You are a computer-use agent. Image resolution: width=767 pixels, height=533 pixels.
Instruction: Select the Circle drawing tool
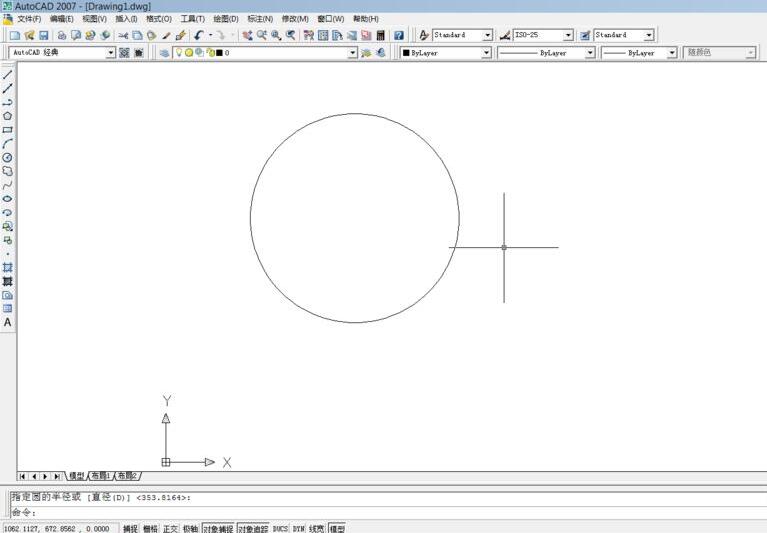pos(7,157)
